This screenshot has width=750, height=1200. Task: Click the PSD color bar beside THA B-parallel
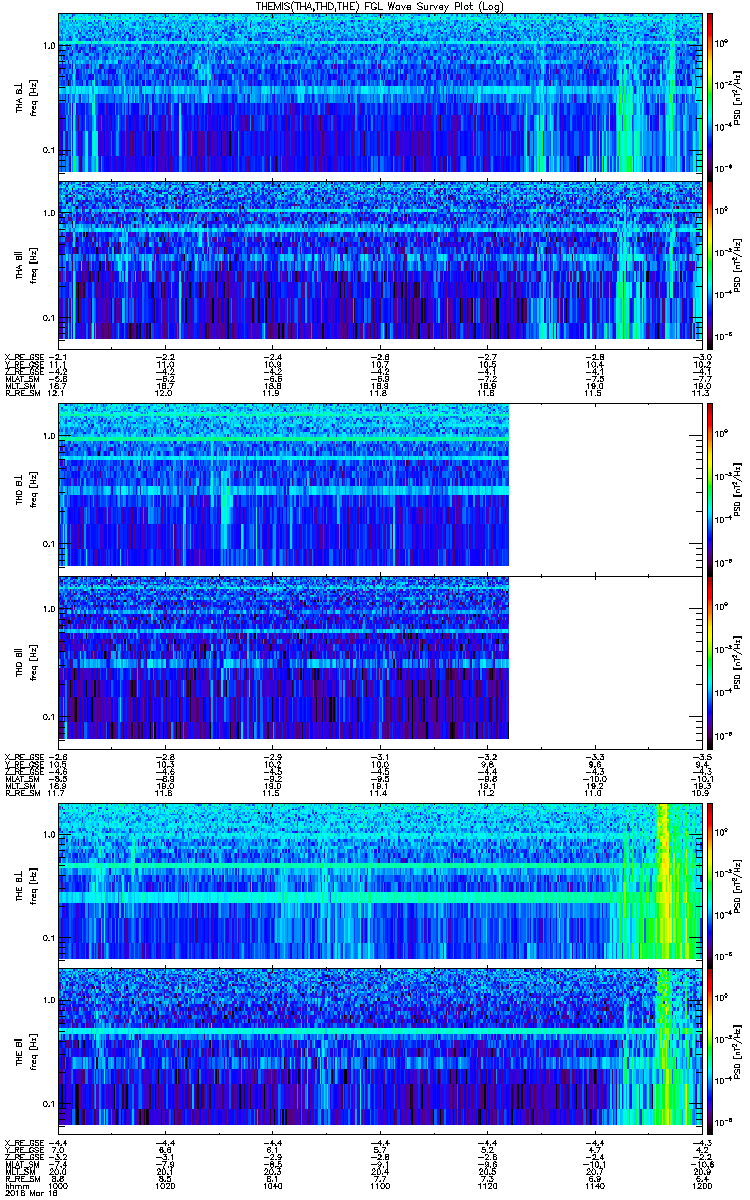click(x=710, y=260)
